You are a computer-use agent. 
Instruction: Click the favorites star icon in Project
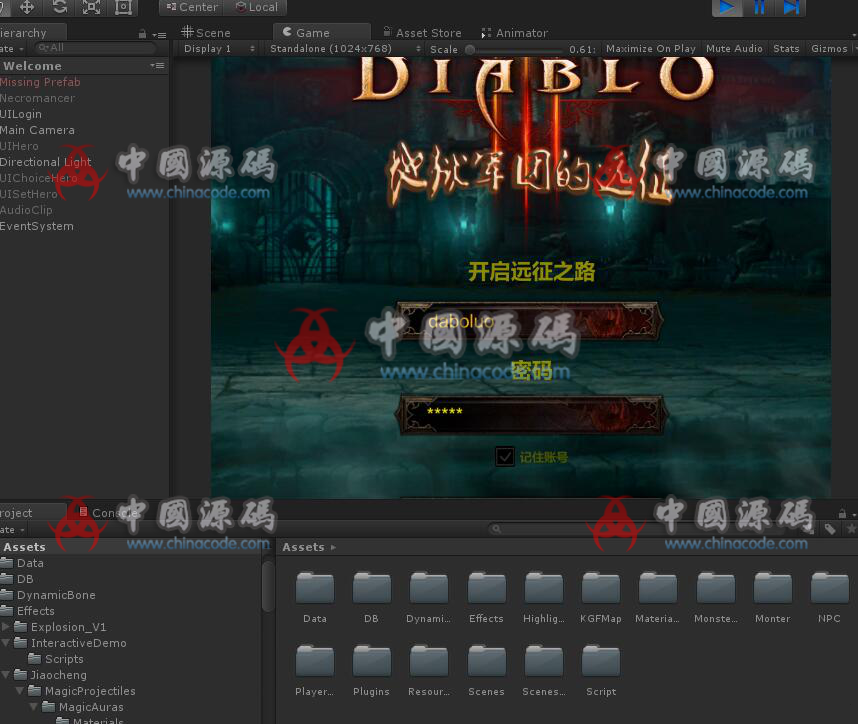851,529
